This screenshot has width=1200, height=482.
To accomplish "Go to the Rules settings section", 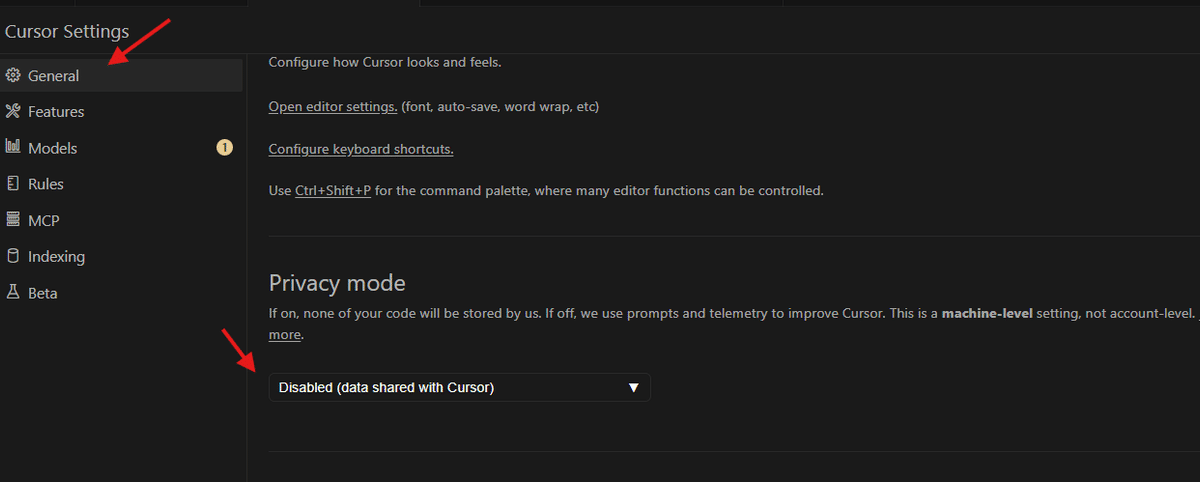I will (46, 184).
